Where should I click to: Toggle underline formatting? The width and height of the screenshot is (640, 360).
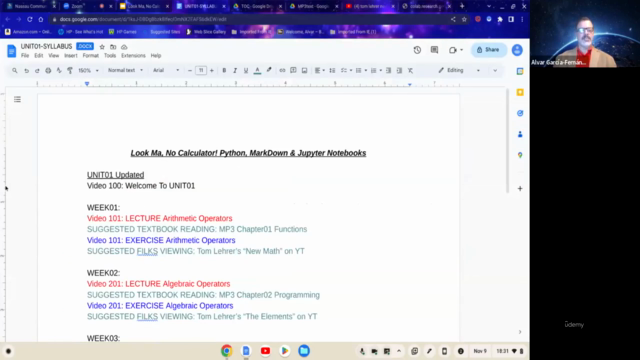246,71
